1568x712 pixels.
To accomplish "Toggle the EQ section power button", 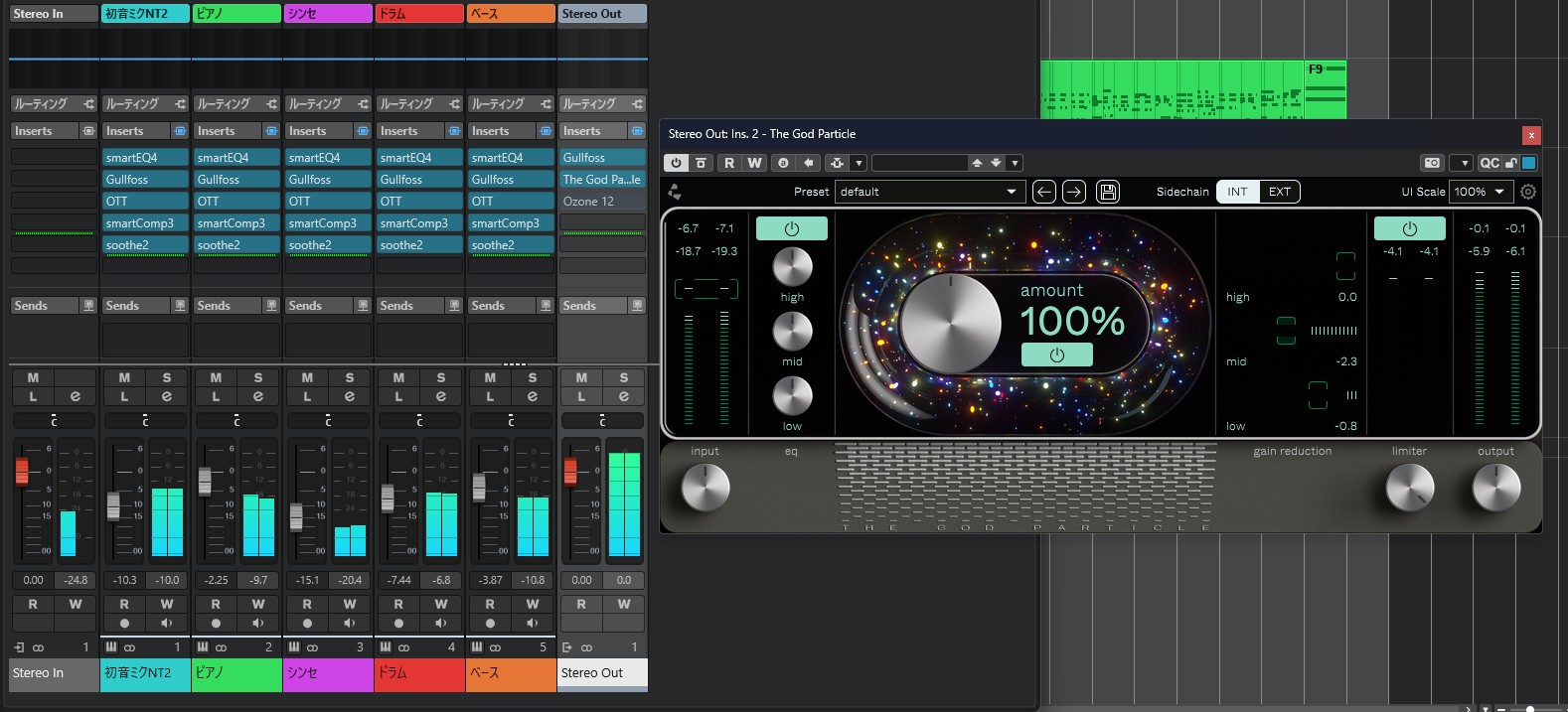I will (x=791, y=228).
